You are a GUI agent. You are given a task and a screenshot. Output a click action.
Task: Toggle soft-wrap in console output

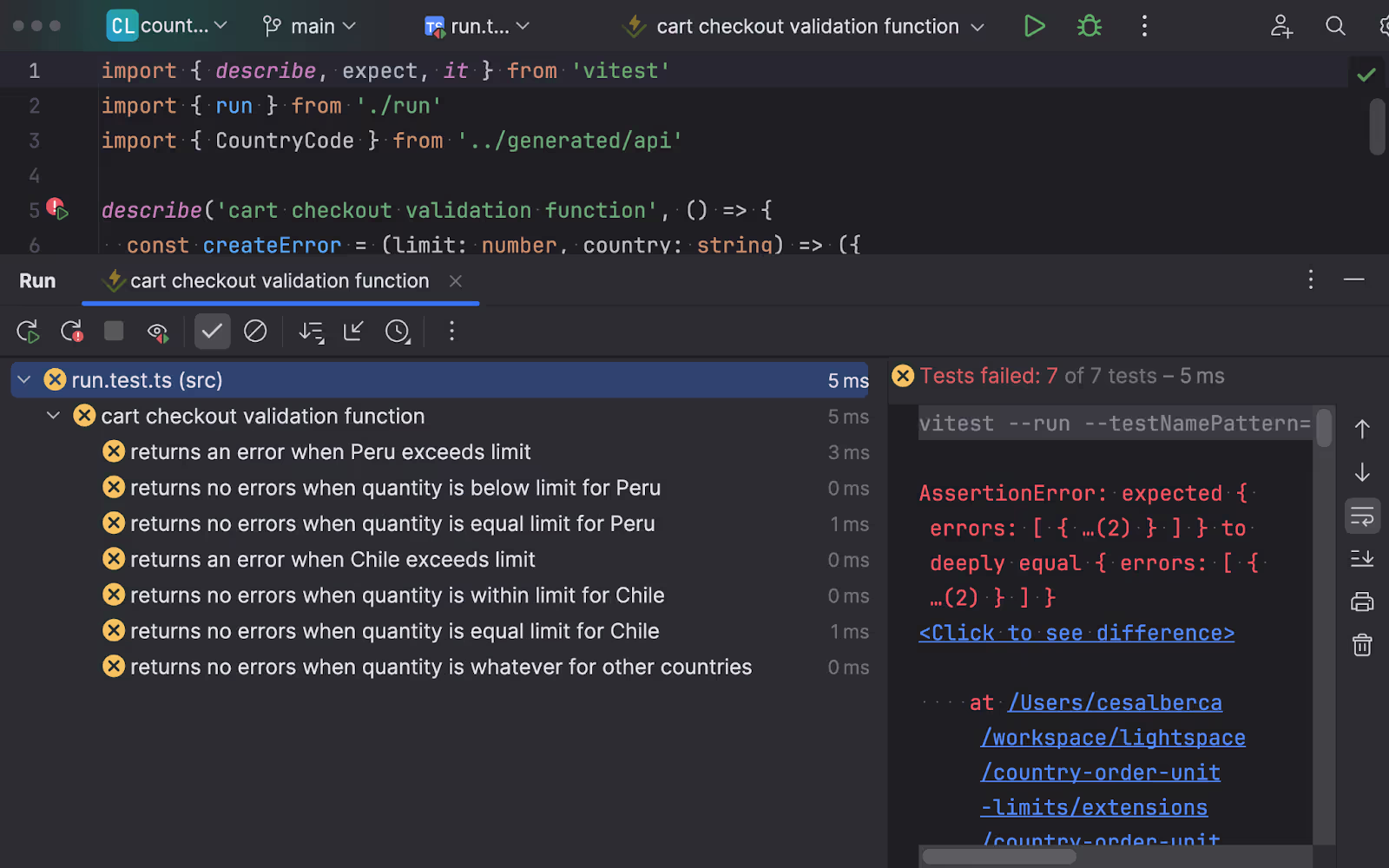point(1362,516)
